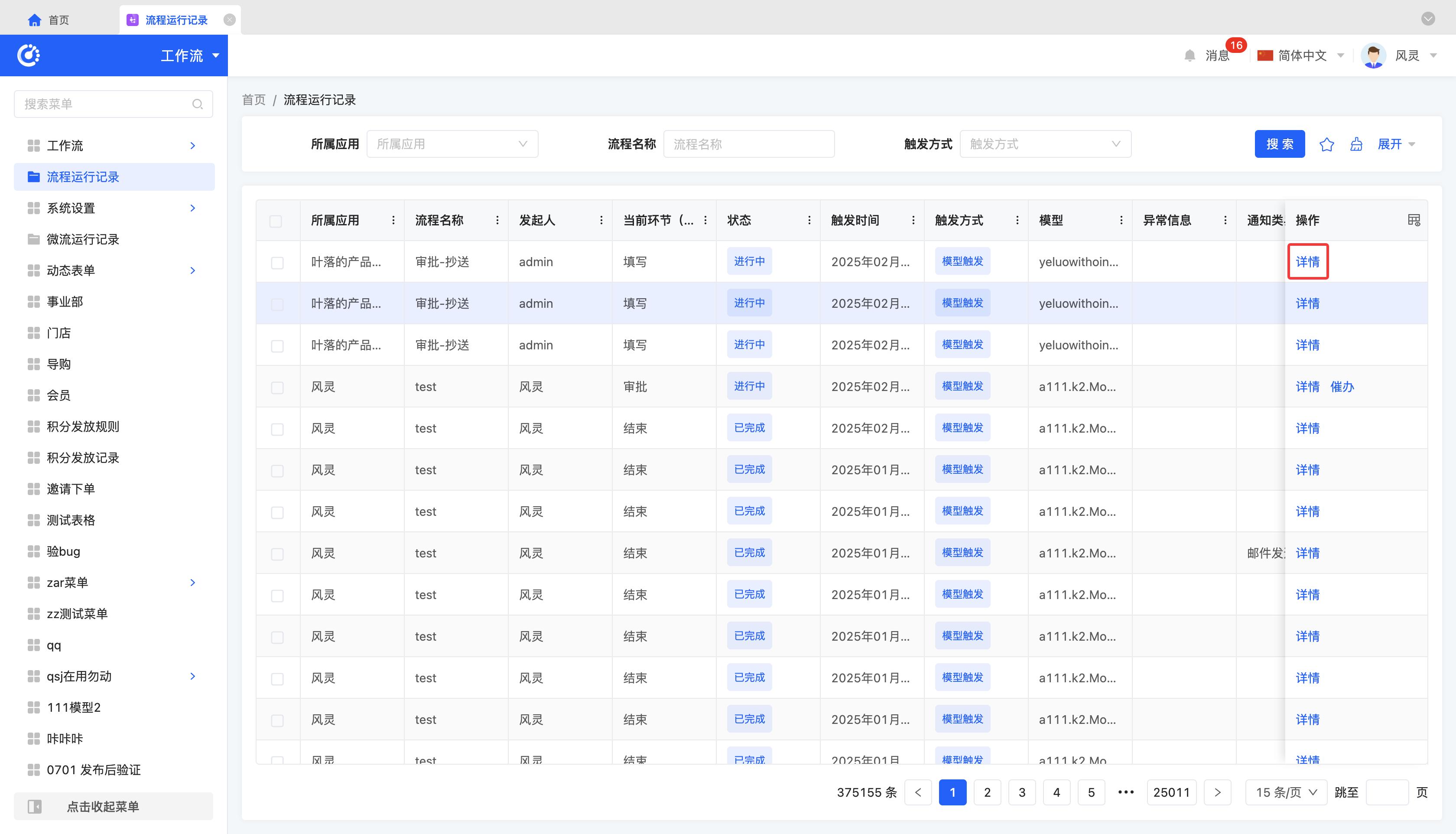The image size is (1456, 834).
Task: Open the 触发方式 filter dropdown
Action: 1045,144
